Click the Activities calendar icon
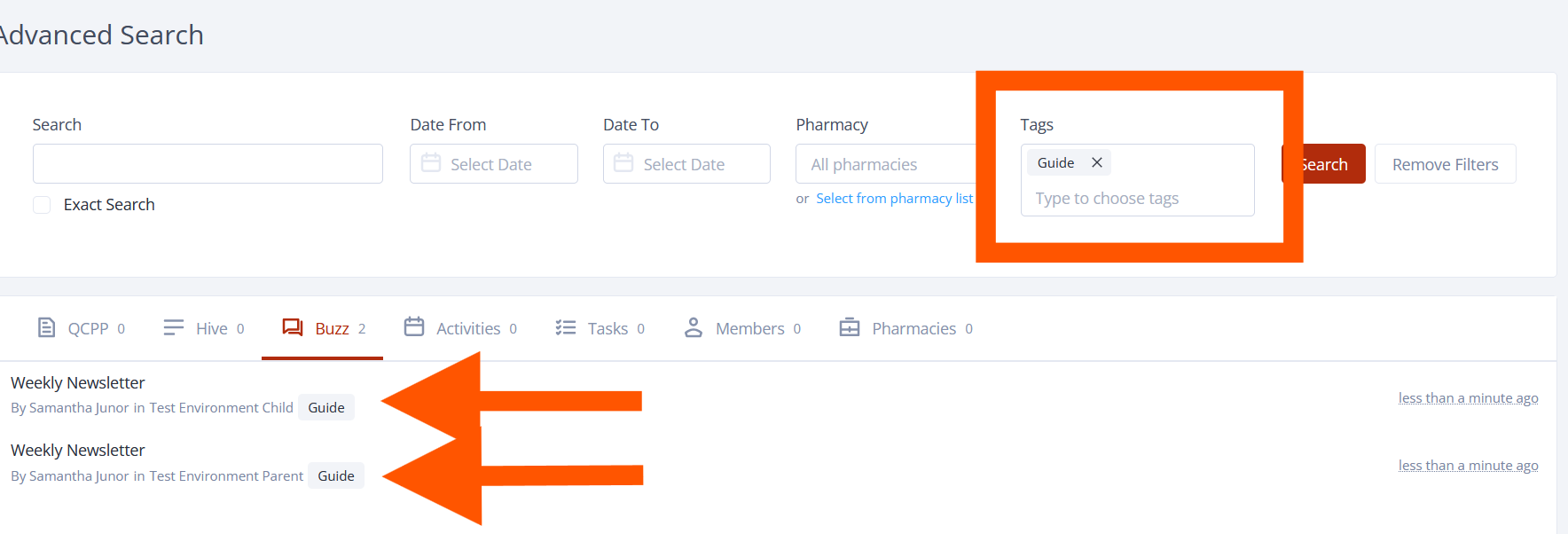1568x534 pixels. [x=414, y=326]
